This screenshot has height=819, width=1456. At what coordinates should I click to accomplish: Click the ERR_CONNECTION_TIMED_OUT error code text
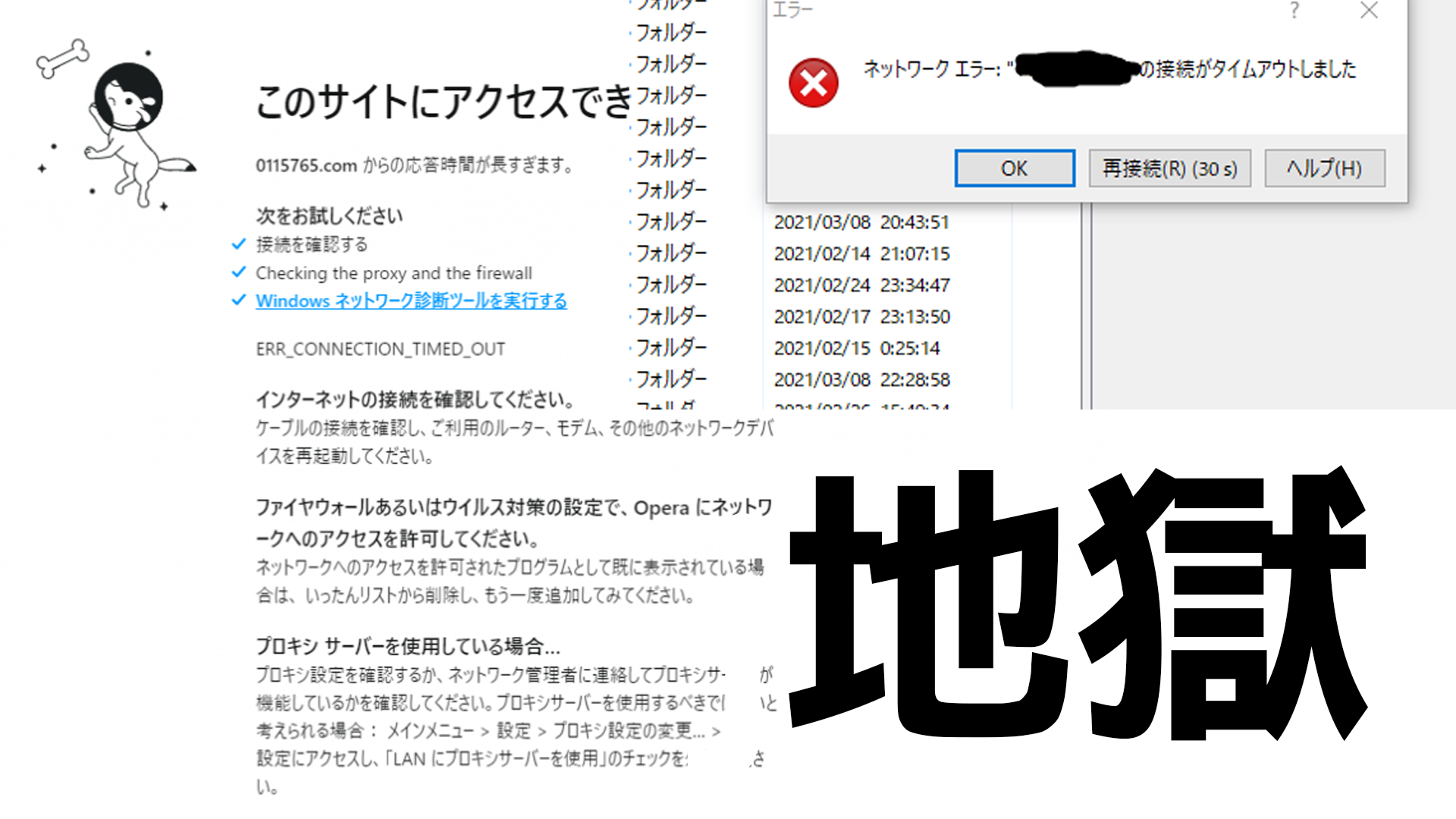(380, 349)
